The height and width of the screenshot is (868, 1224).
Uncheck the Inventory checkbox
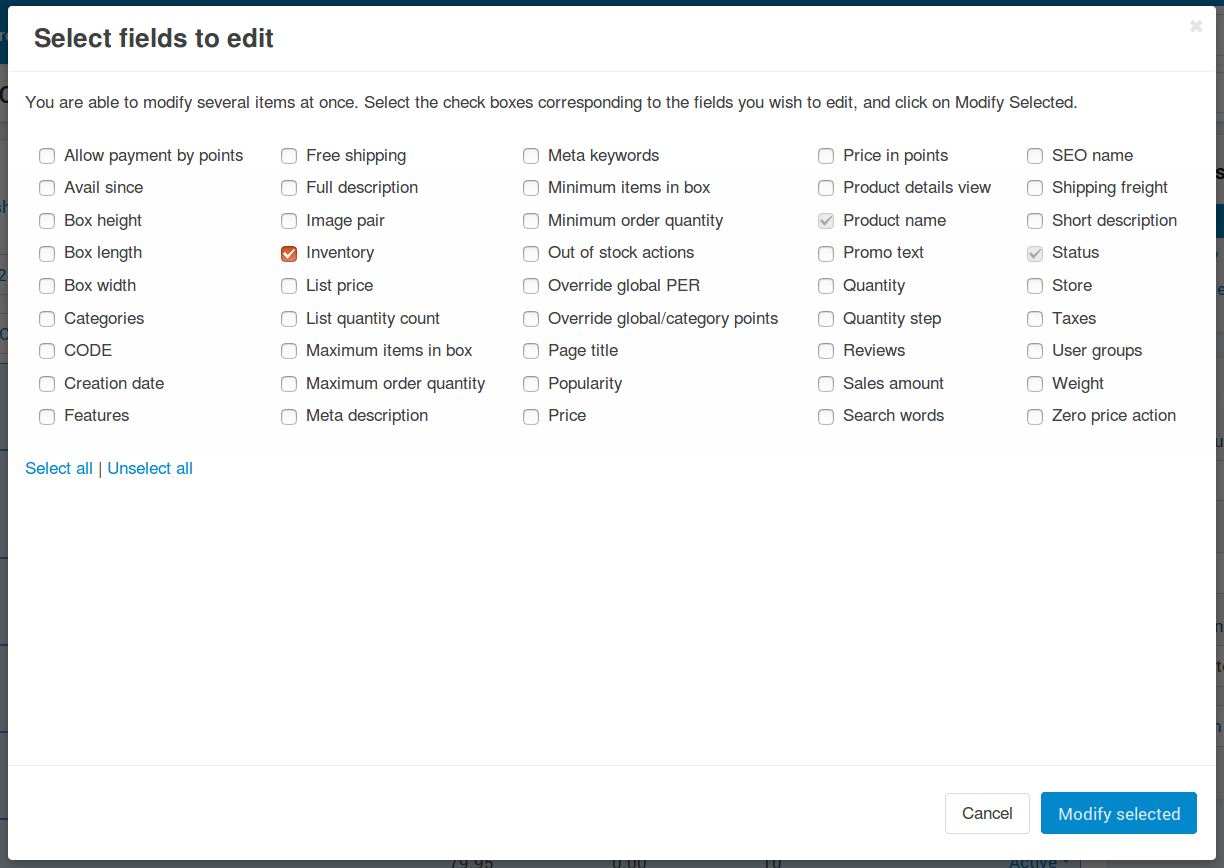pos(289,254)
